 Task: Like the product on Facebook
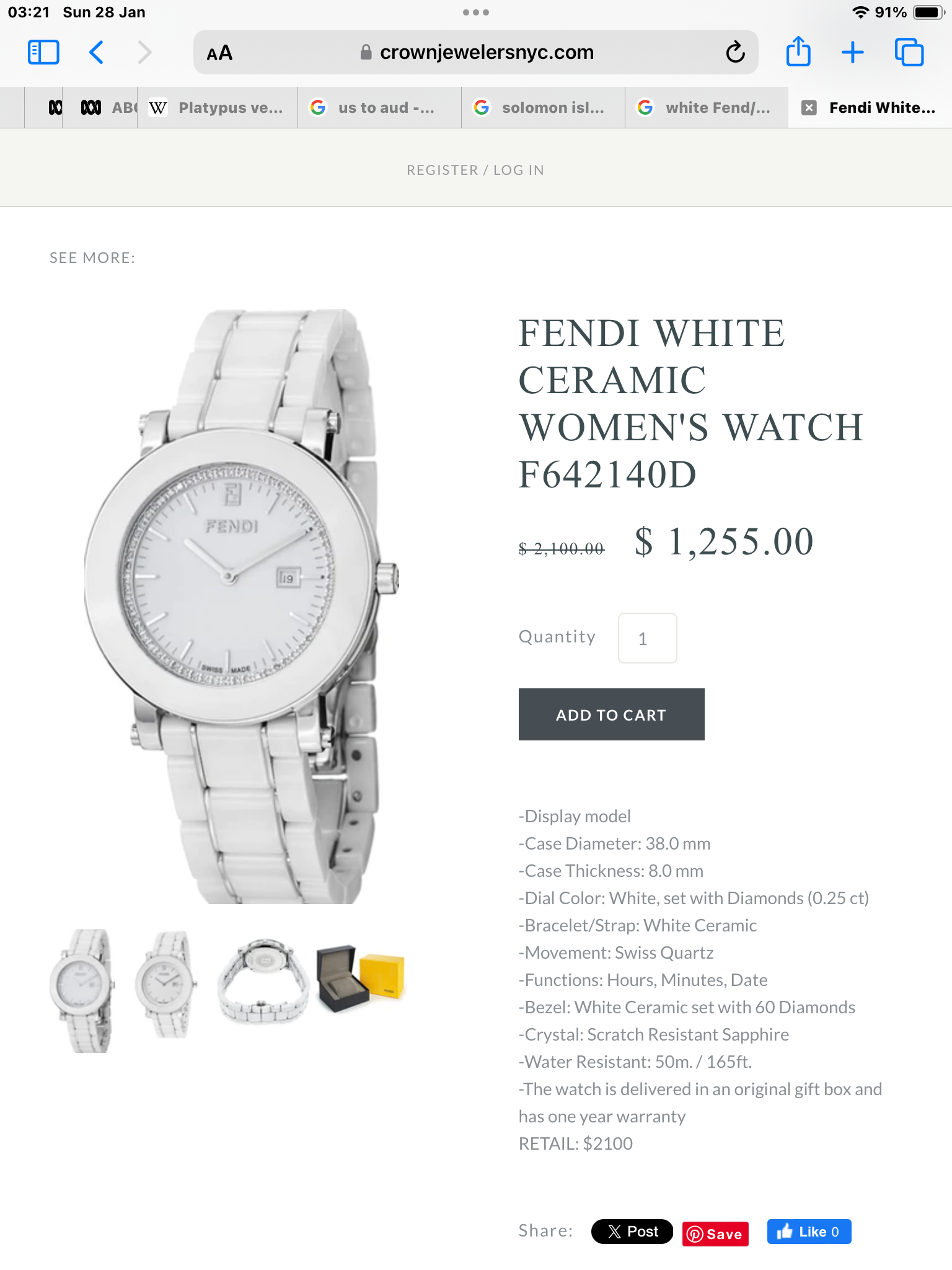(x=809, y=1232)
